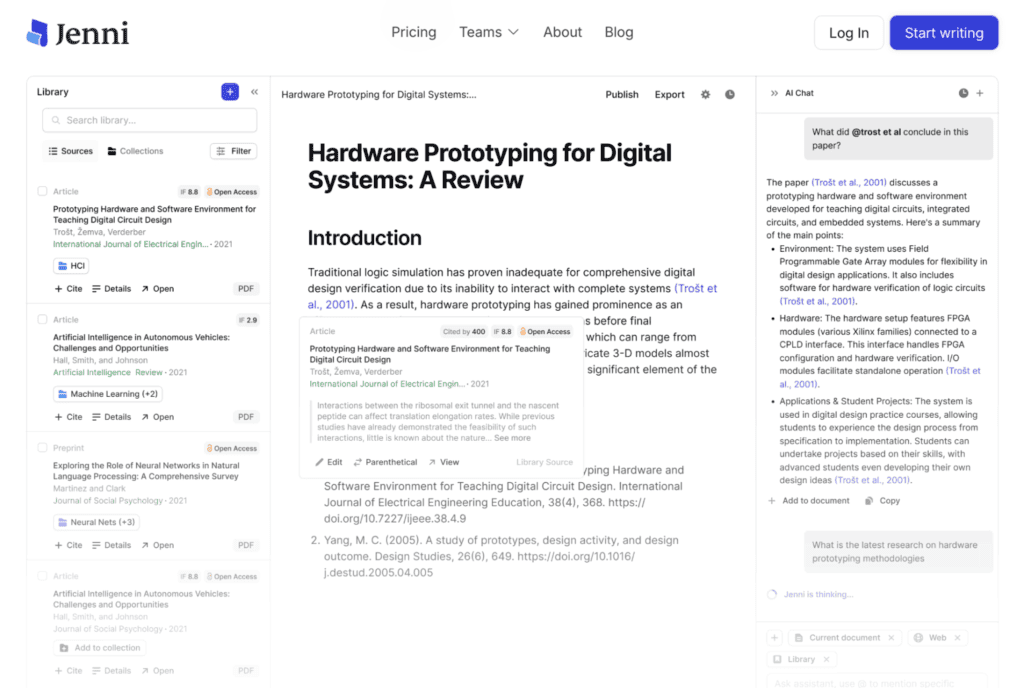Collapse the Library sidebar with double chevron
Viewport: 1024px width, 689px height.
pyautogui.click(x=255, y=92)
